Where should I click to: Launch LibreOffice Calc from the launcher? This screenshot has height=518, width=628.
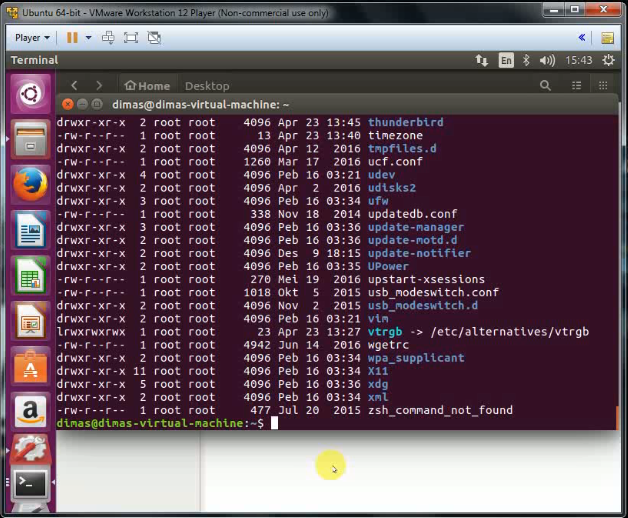pos(31,276)
